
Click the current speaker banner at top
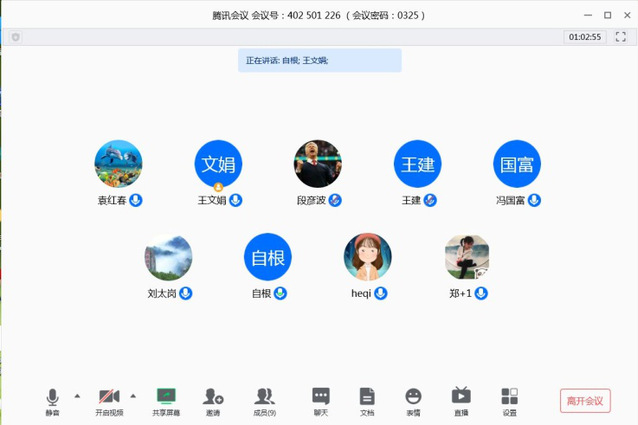click(x=321, y=60)
